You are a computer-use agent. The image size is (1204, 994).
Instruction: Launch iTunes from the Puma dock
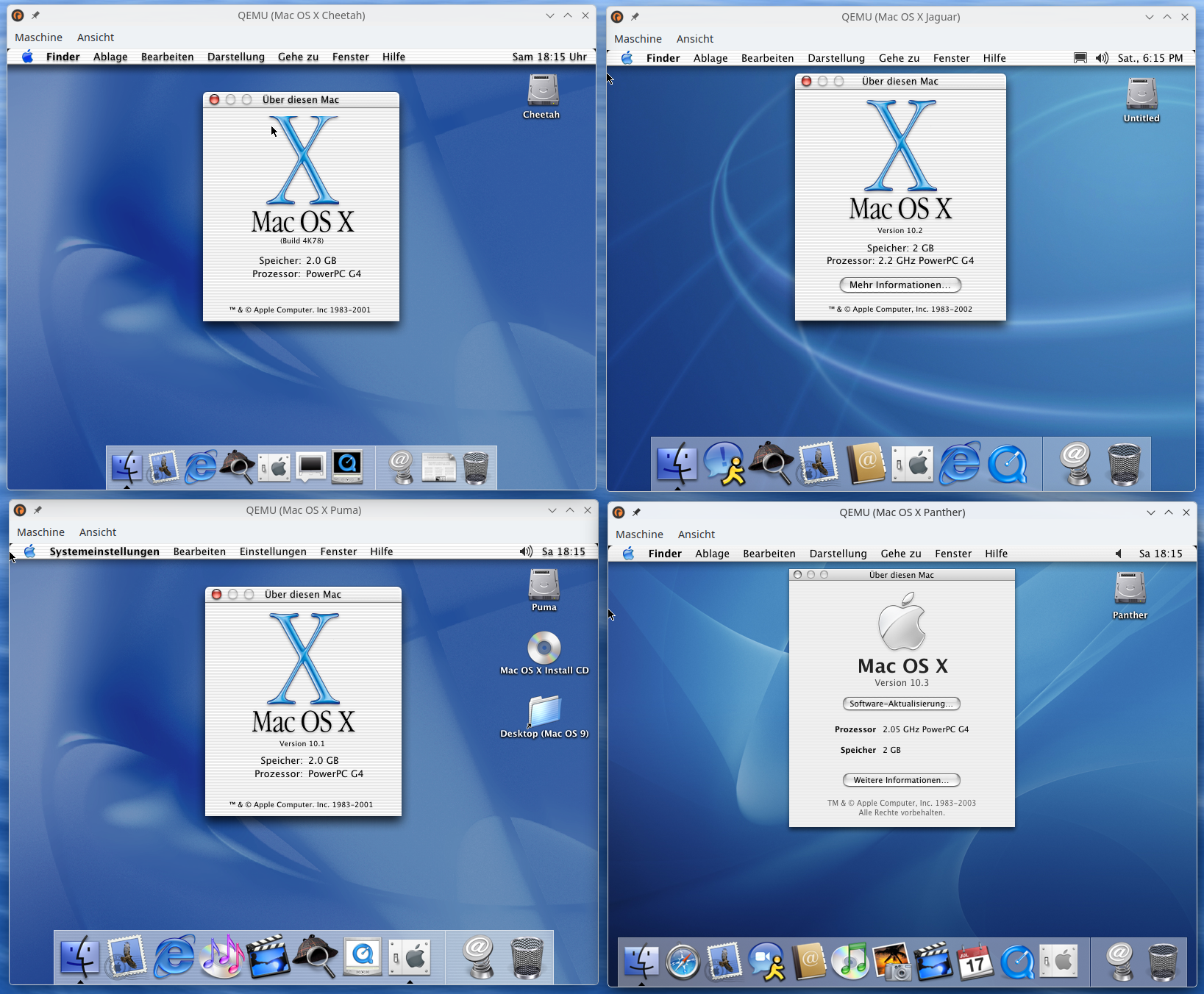222,957
